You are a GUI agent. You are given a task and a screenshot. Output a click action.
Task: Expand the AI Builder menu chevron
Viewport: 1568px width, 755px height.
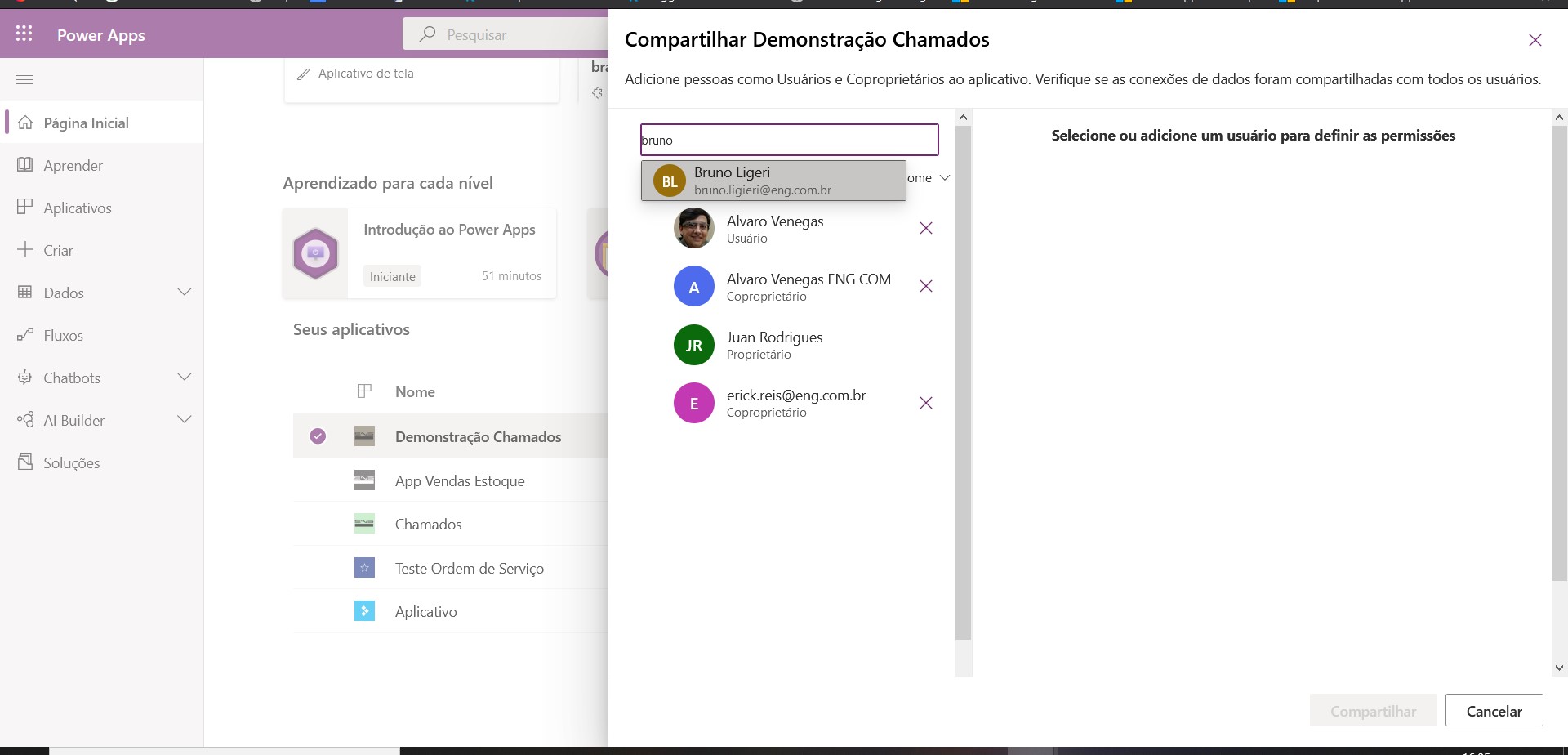pyautogui.click(x=185, y=419)
